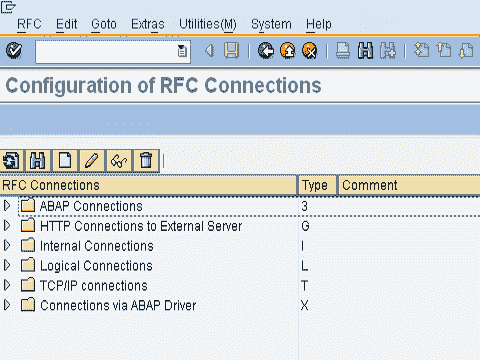Open the Goto menu
The image size is (480, 360).
tap(104, 24)
